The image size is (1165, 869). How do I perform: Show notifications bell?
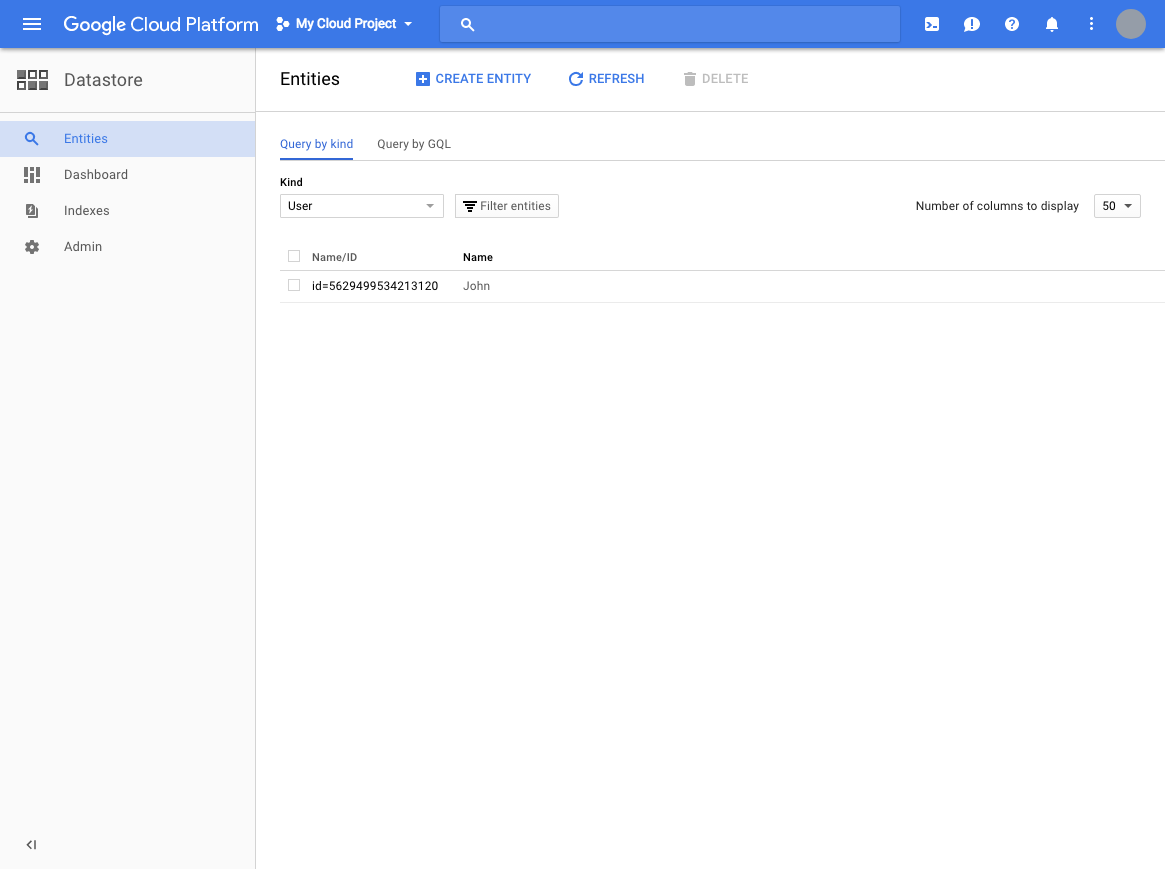click(x=1052, y=25)
